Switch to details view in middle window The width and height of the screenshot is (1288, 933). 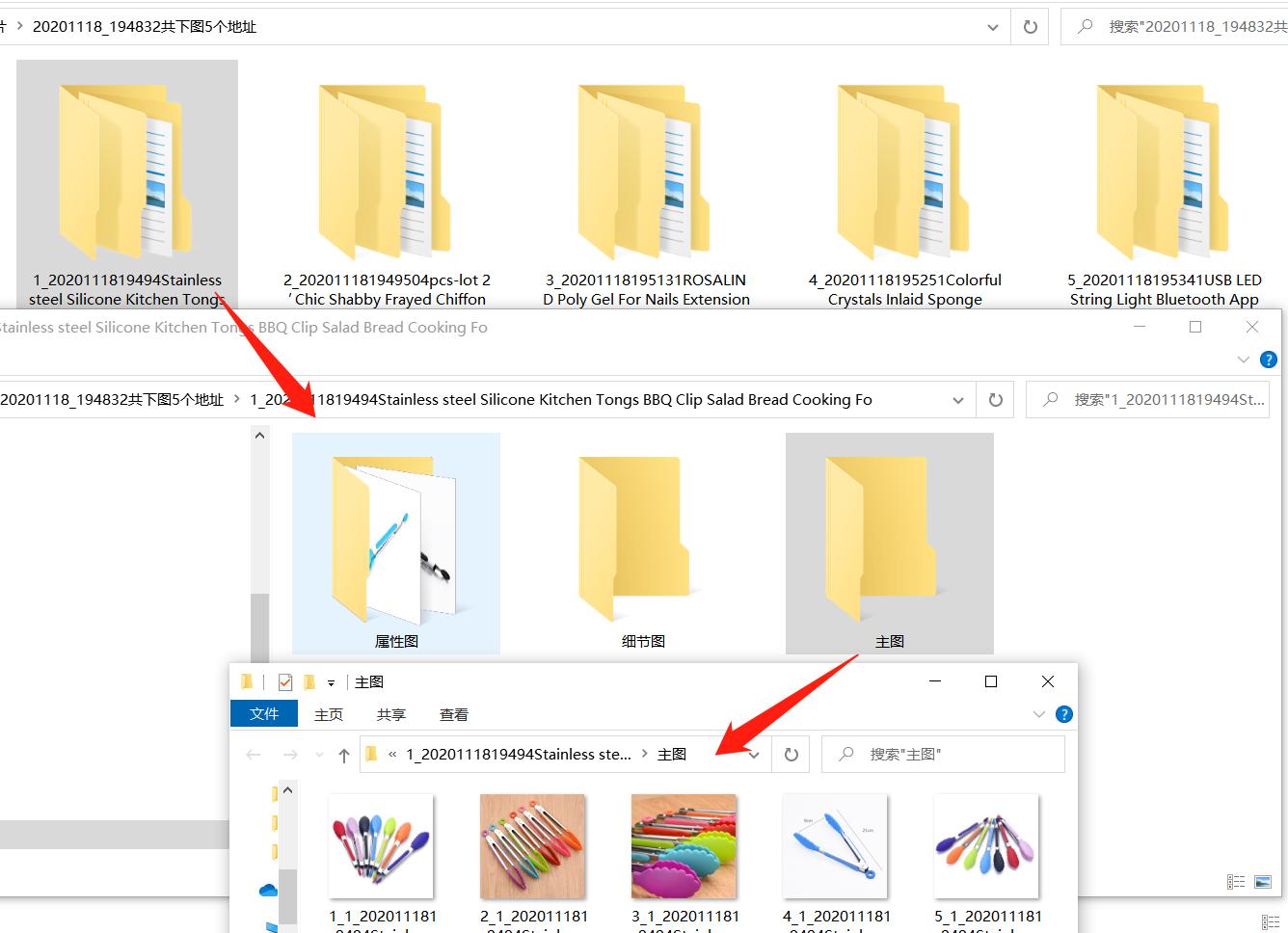pyautogui.click(x=1236, y=881)
